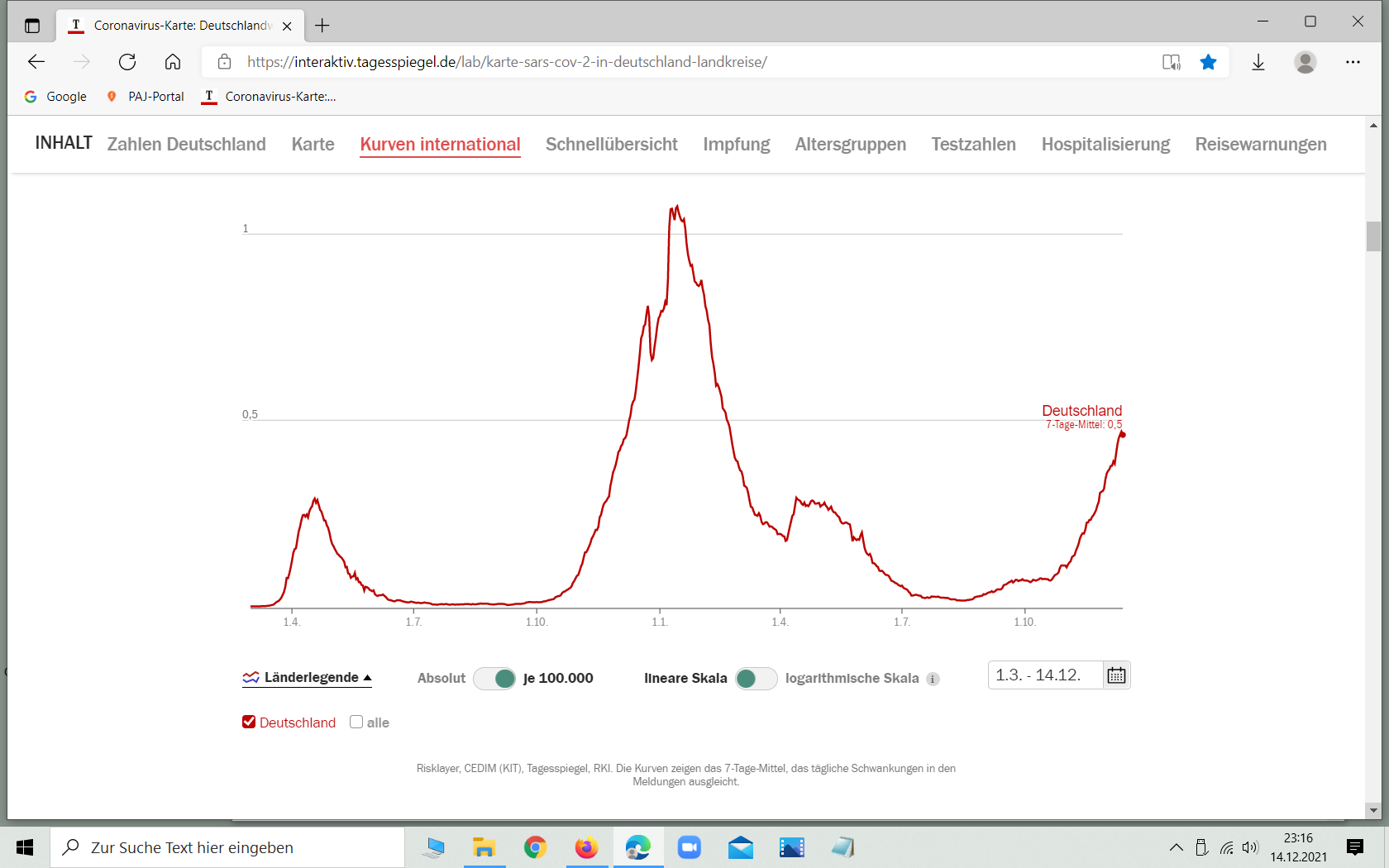This screenshot has height=868, width=1389.
Task: Collapse the Länderlegende expander
Action: point(307,678)
